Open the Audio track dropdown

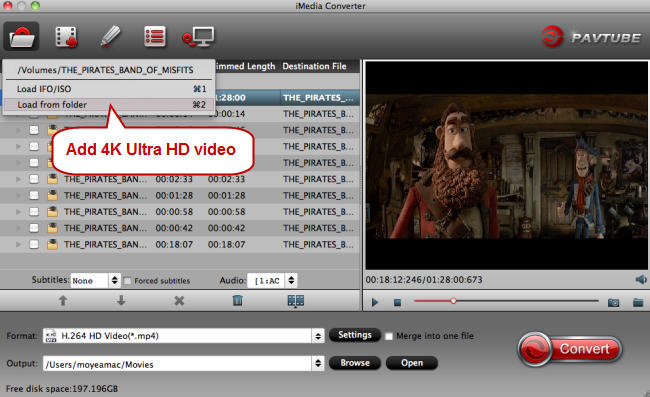tap(272, 281)
